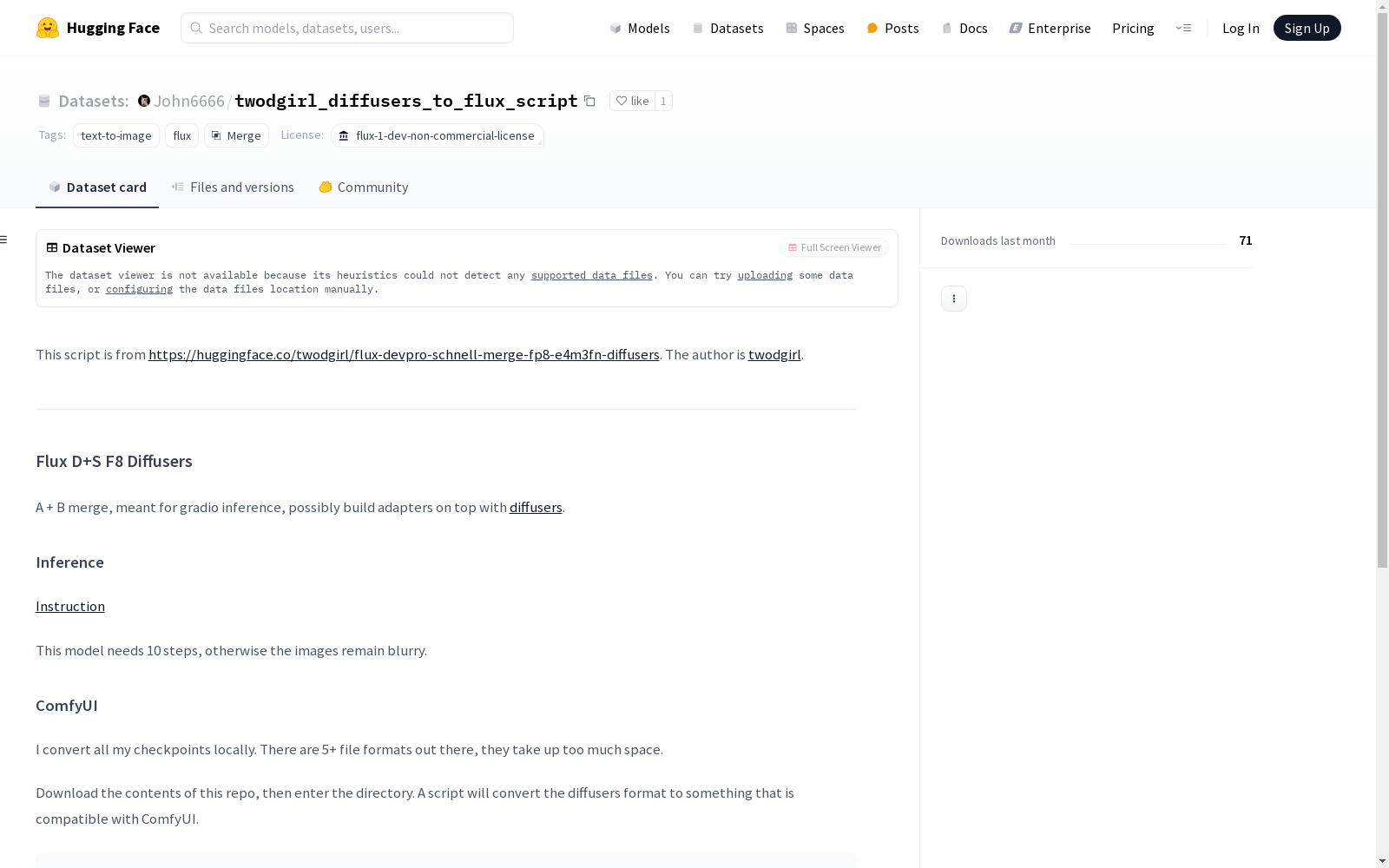Image resolution: width=1389 pixels, height=868 pixels.
Task: Go to Spaces
Action: click(814, 28)
